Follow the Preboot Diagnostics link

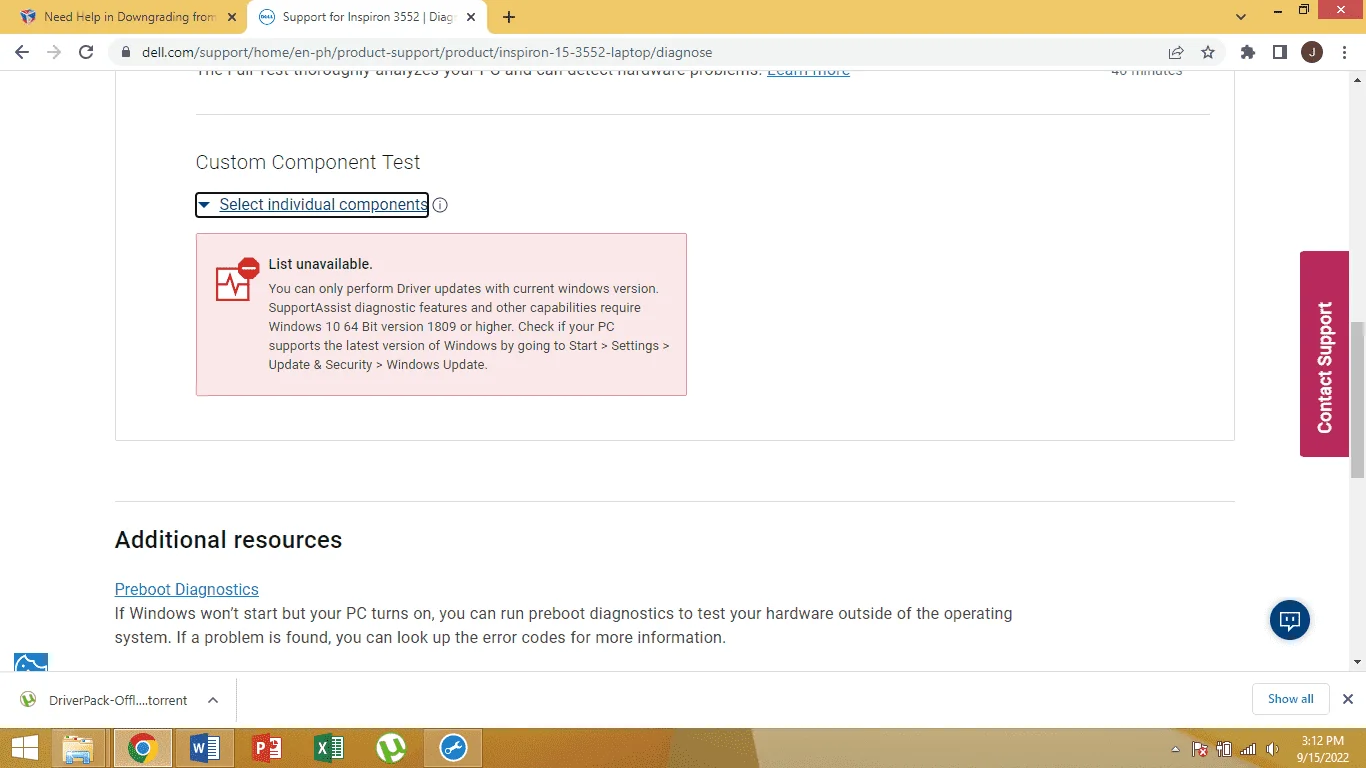pyautogui.click(x=187, y=590)
